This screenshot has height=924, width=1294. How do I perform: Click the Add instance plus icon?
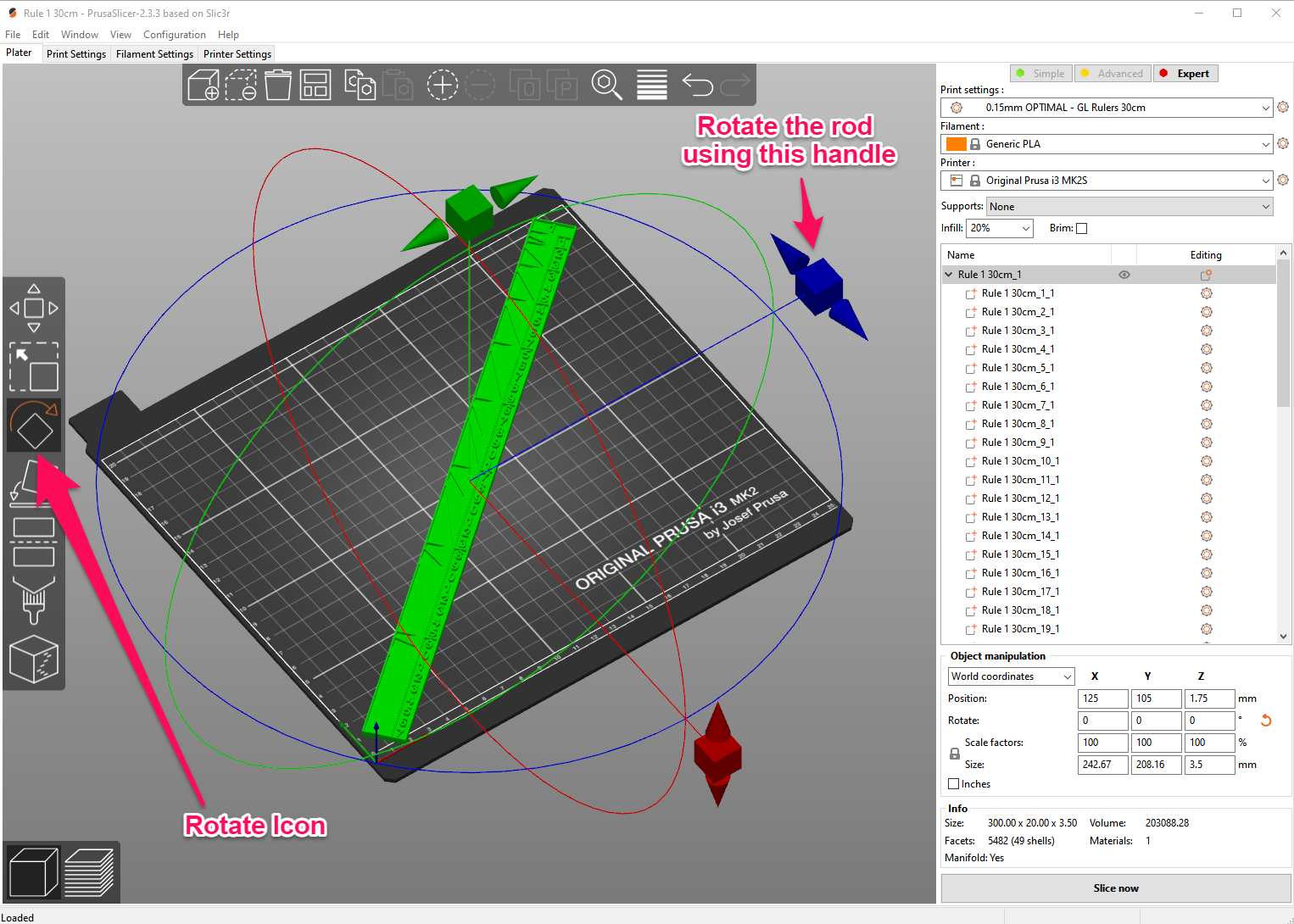(x=442, y=85)
